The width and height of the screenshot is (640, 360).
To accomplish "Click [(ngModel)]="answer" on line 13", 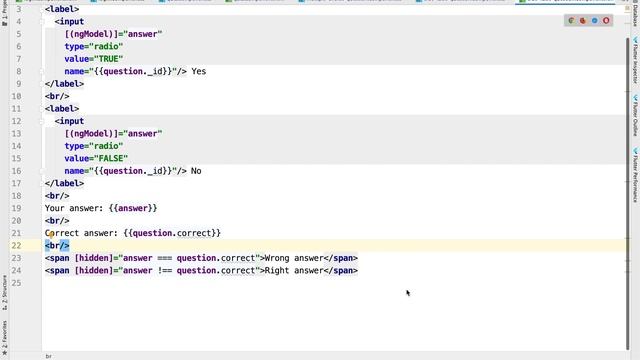I will click(x=113, y=133).
